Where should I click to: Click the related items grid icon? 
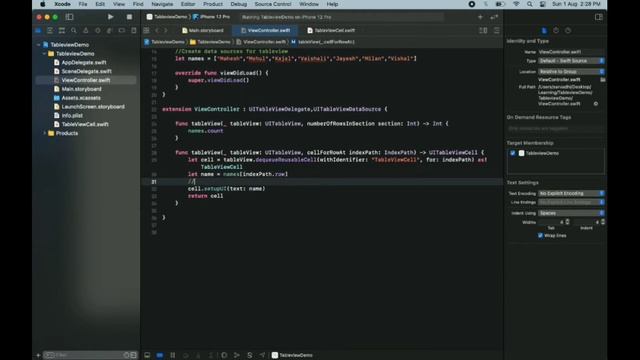pos(146,30)
